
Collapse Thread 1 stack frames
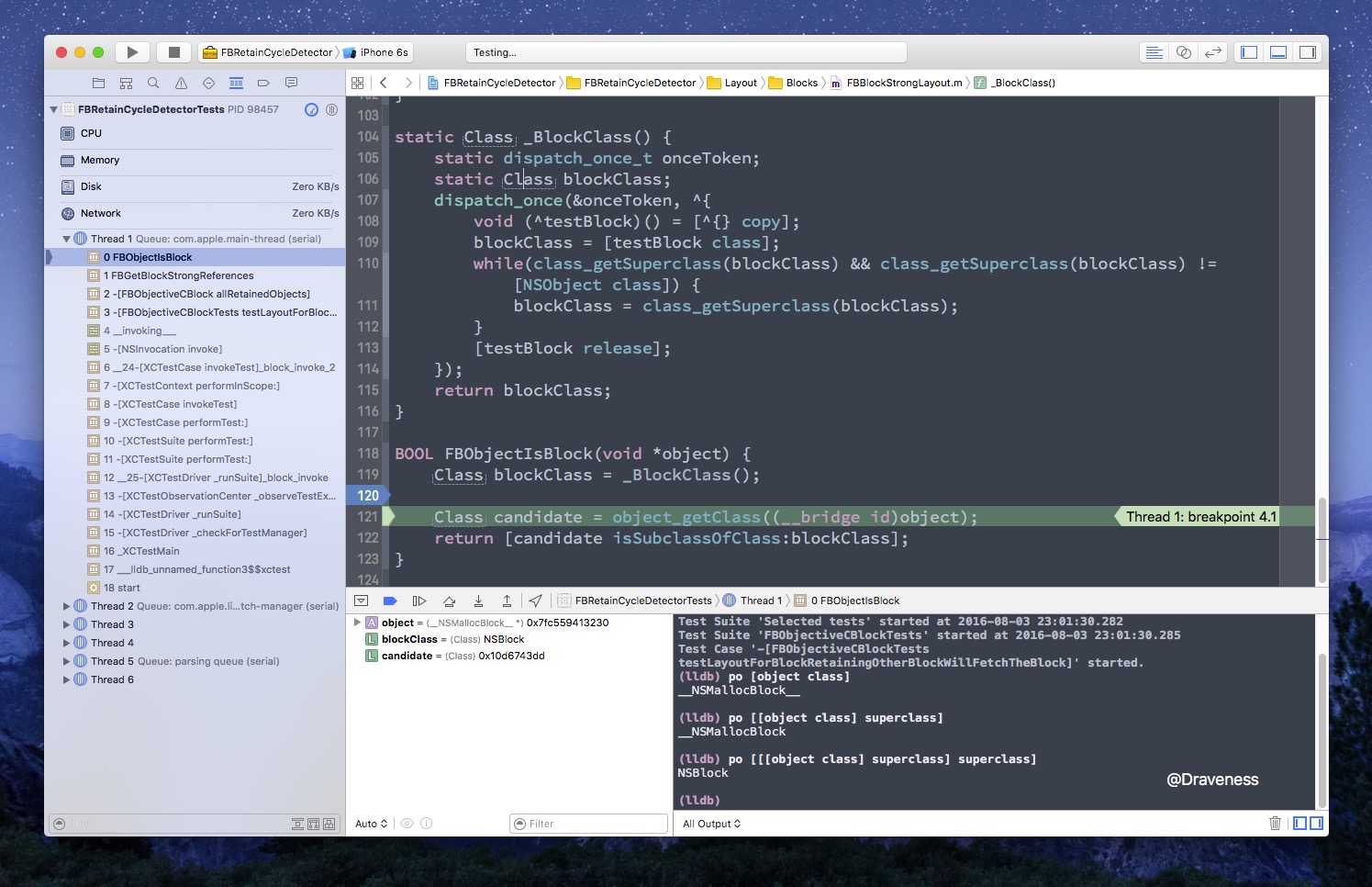point(66,239)
